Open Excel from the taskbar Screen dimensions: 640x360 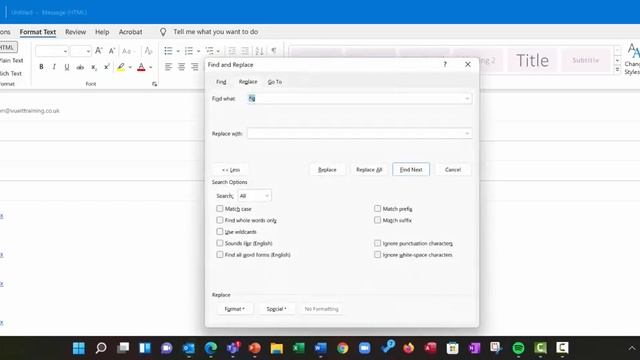299,348
